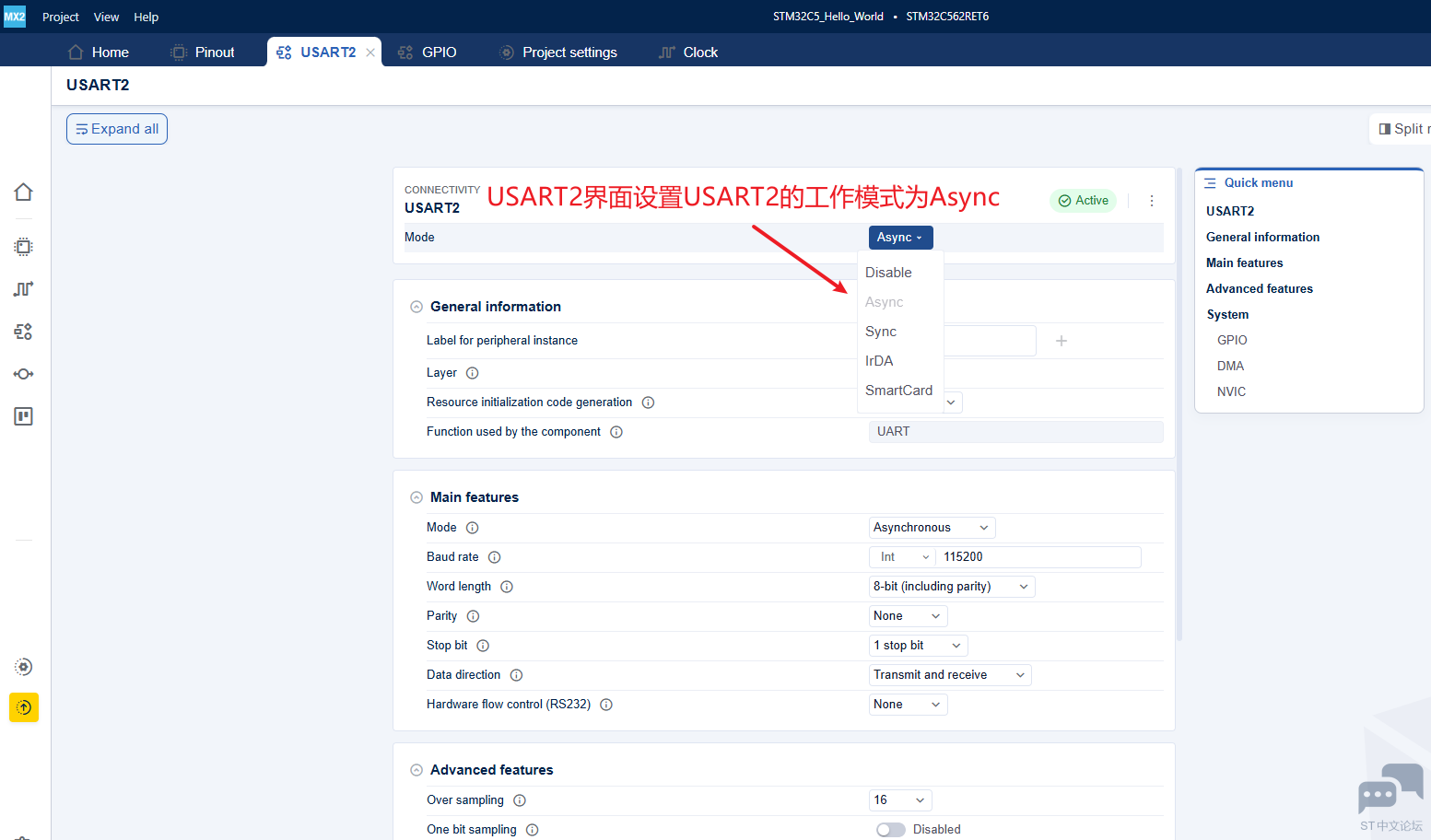The image size is (1431, 840).
Task: Switch to the GPIO tab
Action: coord(428,52)
